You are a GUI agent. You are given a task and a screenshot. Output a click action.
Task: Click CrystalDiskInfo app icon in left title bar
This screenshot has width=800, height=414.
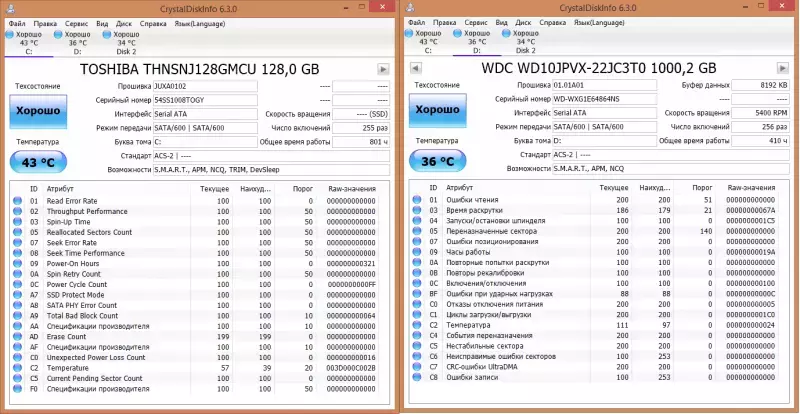point(11,9)
